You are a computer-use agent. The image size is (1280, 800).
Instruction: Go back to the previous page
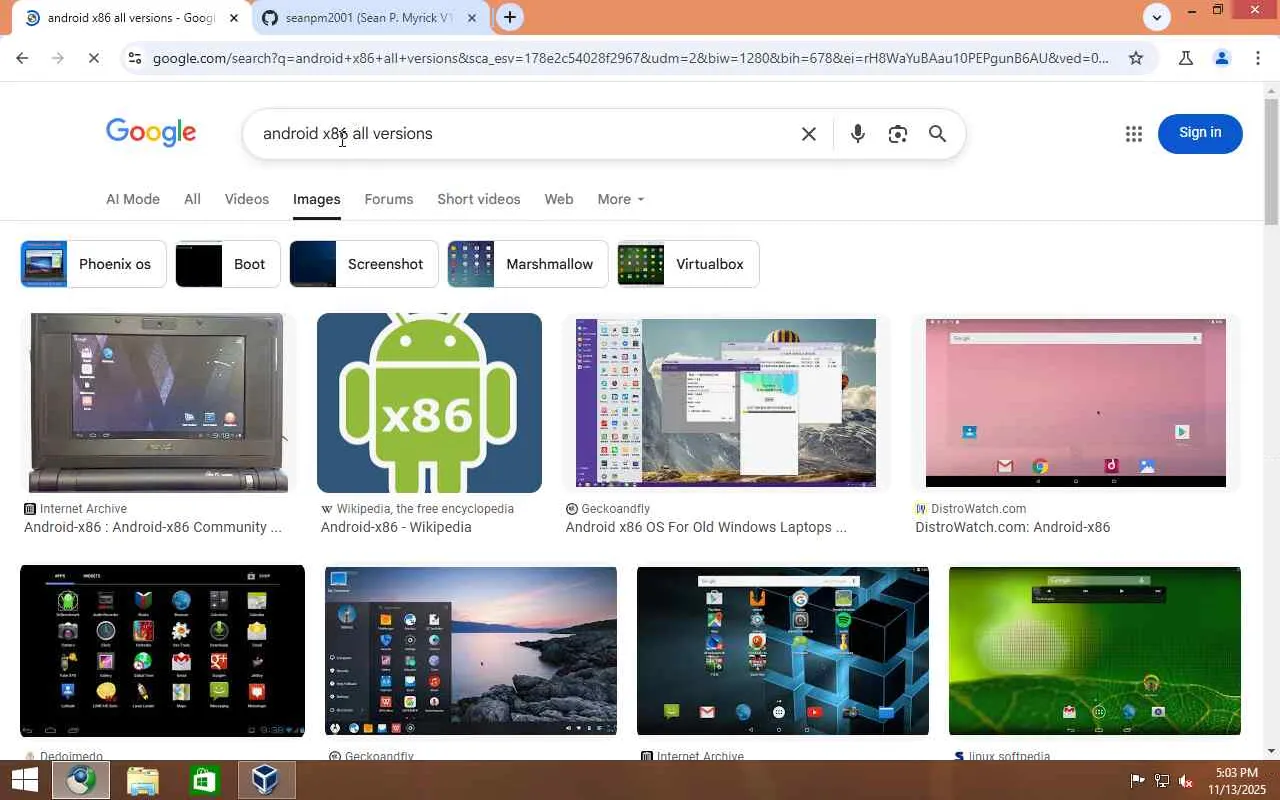22,58
